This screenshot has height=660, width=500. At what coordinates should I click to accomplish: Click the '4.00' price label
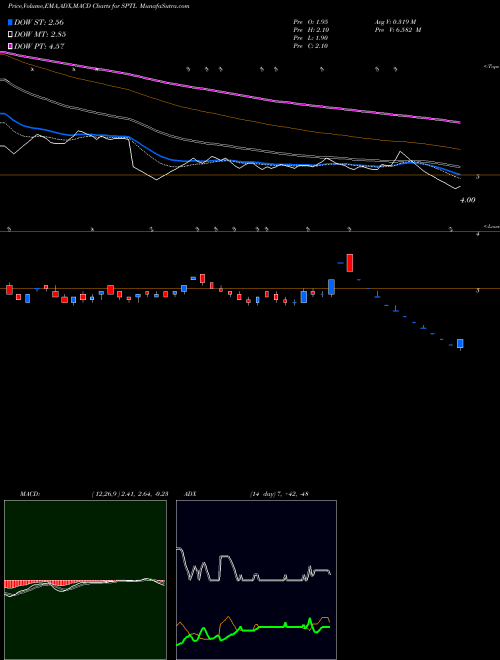[468, 200]
